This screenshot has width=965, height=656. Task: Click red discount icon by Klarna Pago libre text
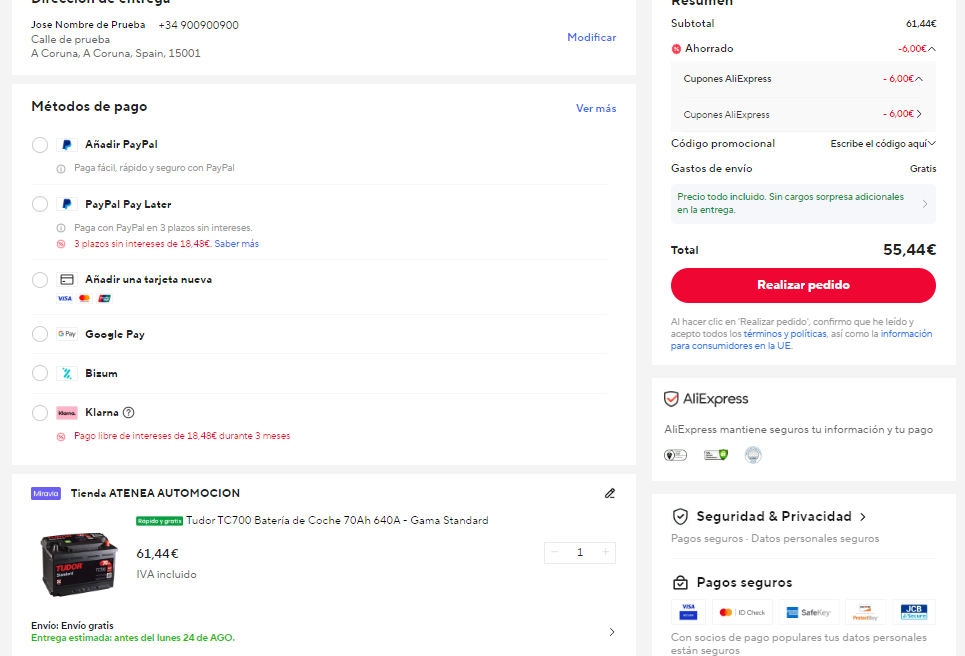[x=61, y=436]
